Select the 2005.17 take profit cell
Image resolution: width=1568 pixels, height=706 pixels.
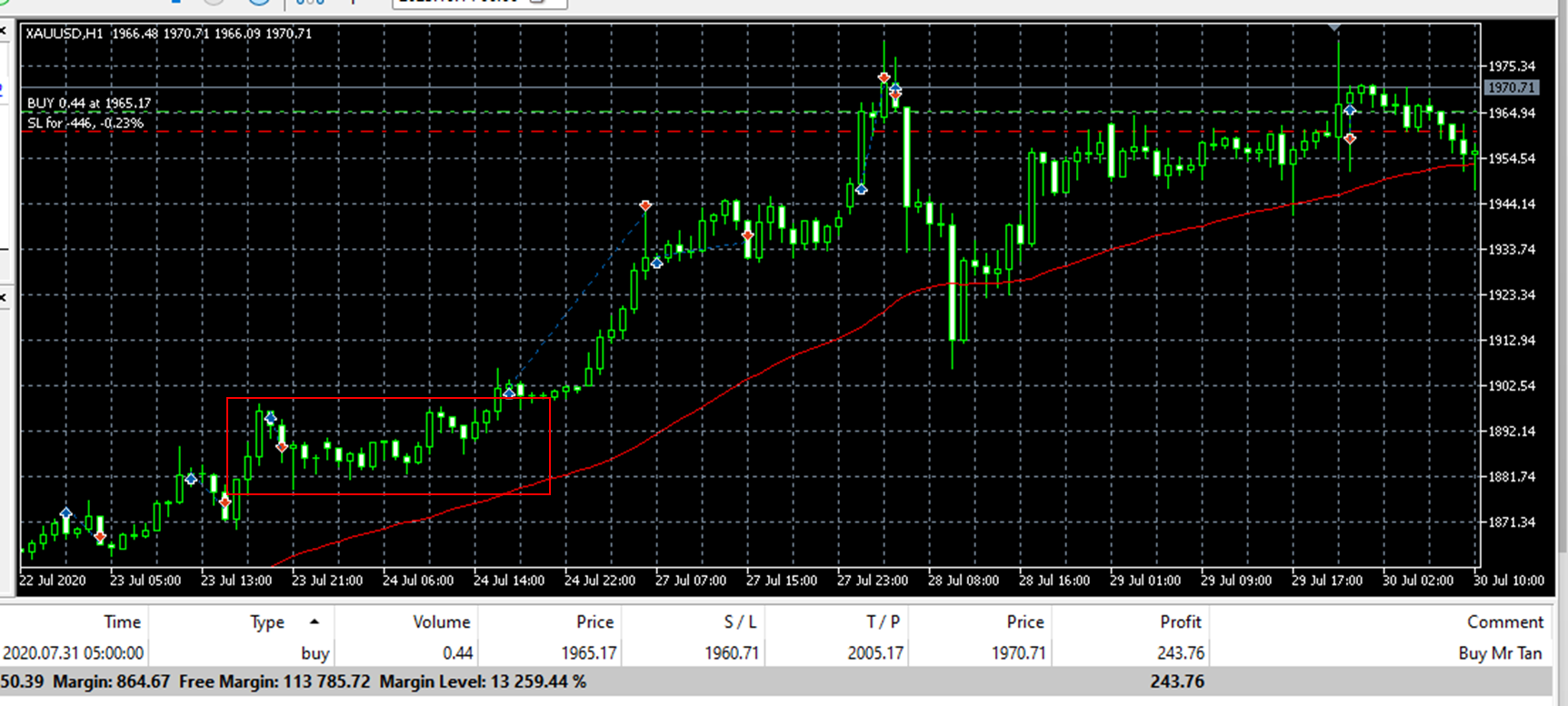tap(874, 652)
